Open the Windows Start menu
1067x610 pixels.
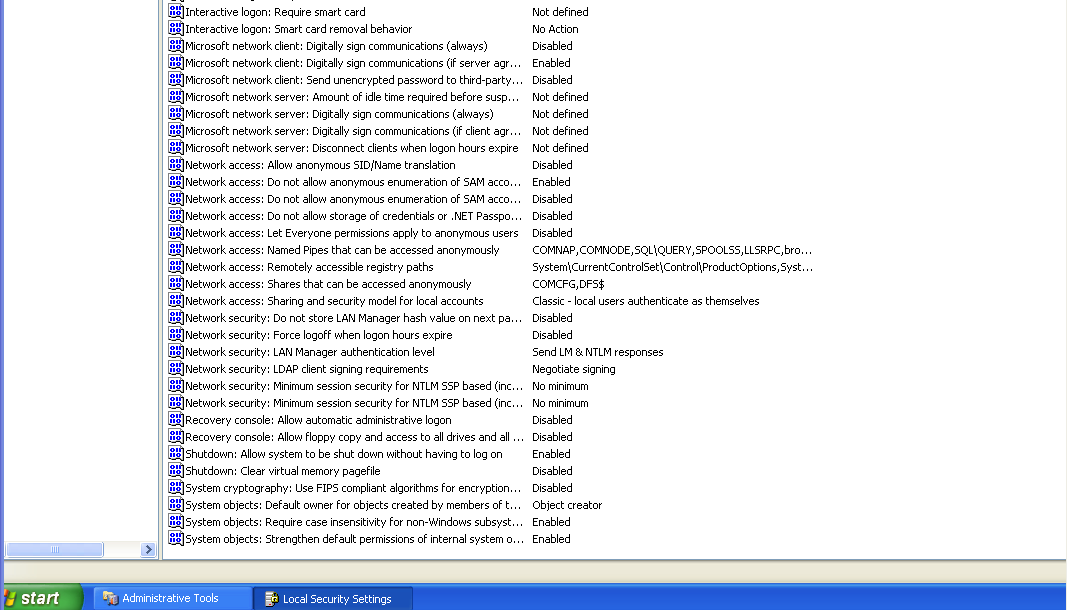[x=42, y=598]
